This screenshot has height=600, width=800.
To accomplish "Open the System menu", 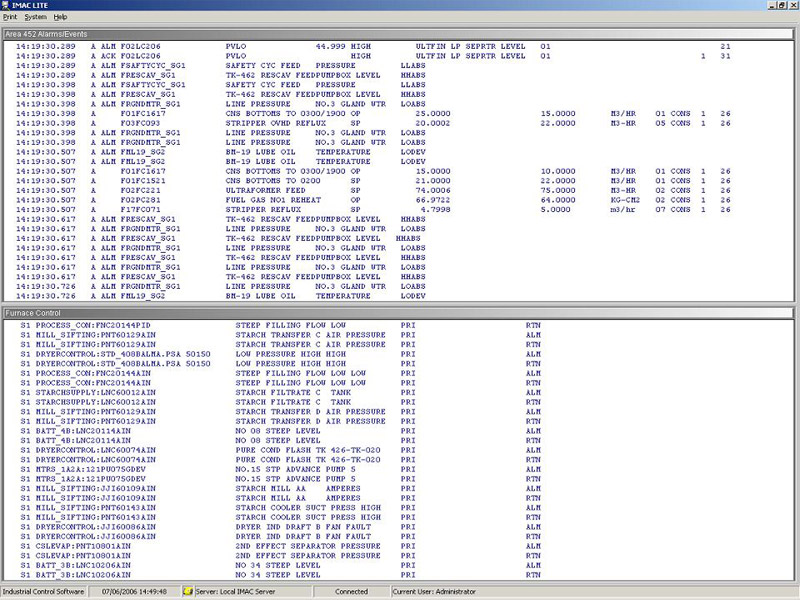I will click(35, 17).
